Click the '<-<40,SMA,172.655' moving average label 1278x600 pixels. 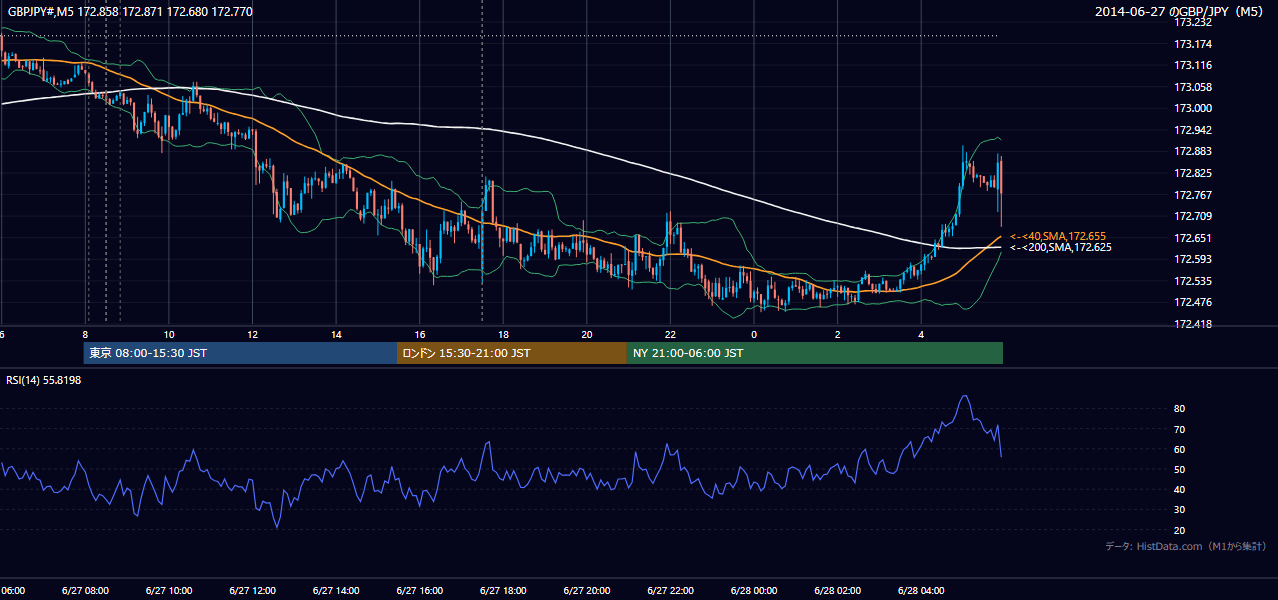[1058, 236]
